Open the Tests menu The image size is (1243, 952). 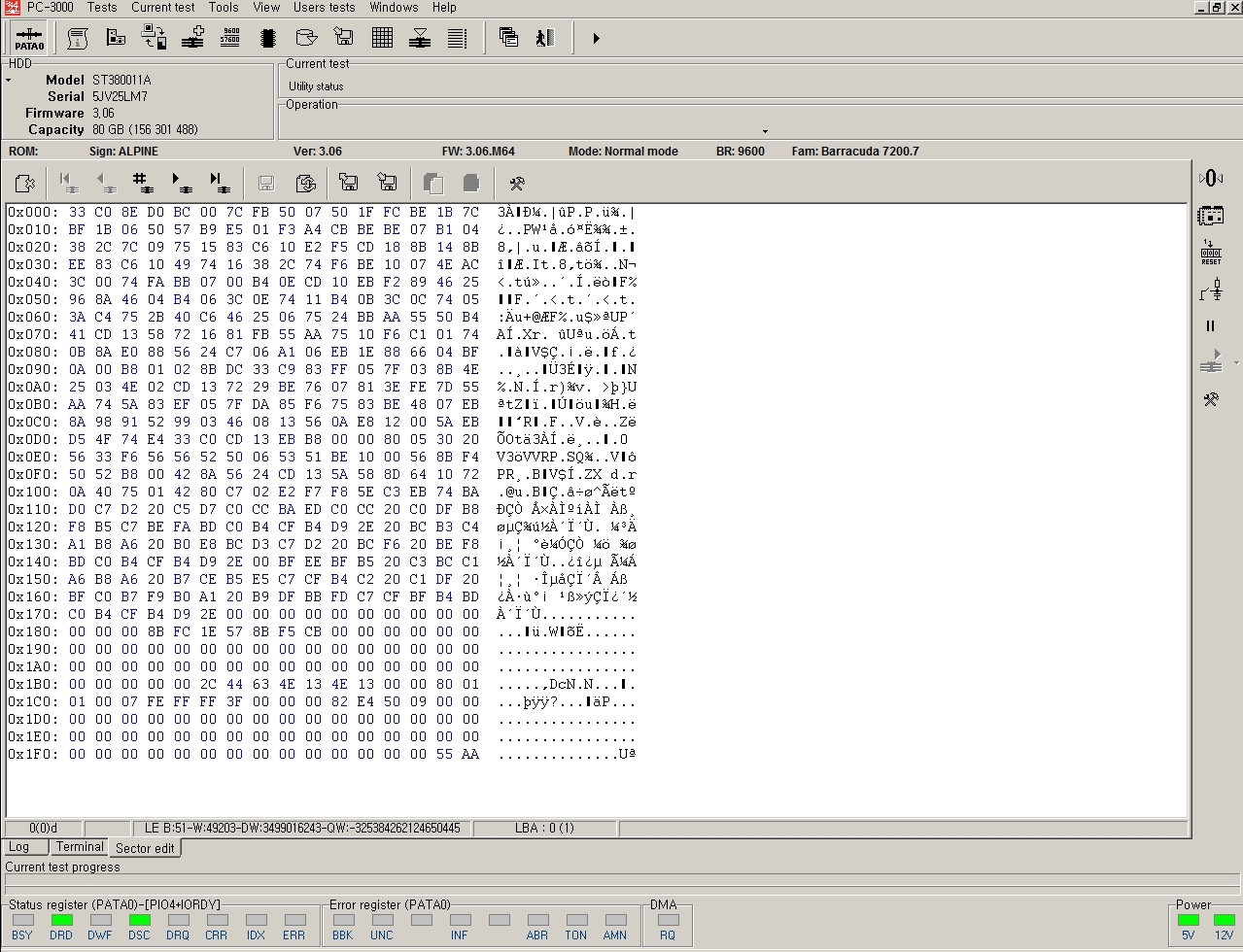(x=102, y=7)
